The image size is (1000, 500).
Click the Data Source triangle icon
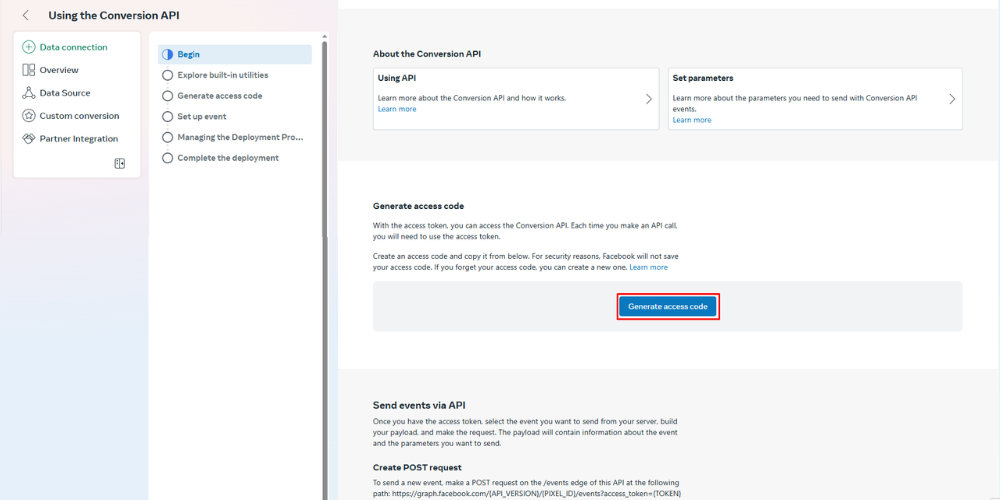(x=29, y=93)
